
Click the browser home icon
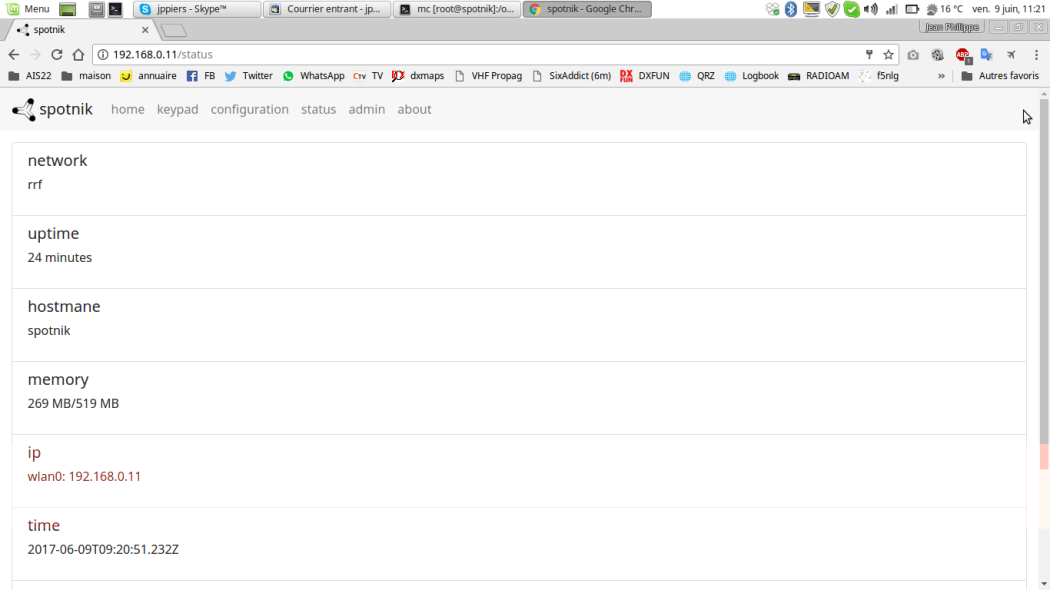(x=79, y=55)
